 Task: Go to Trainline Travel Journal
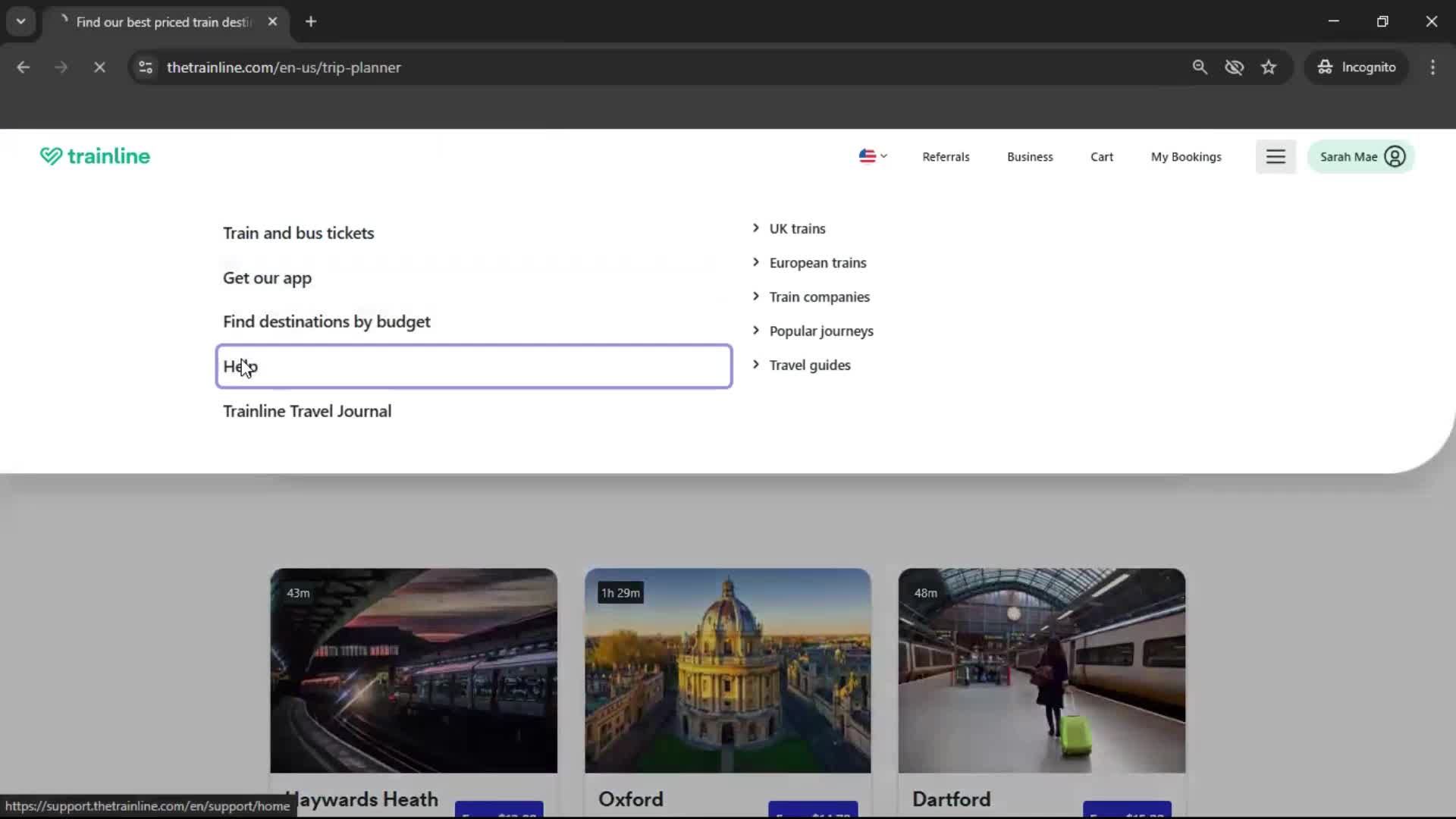click(x=306, y=410)
